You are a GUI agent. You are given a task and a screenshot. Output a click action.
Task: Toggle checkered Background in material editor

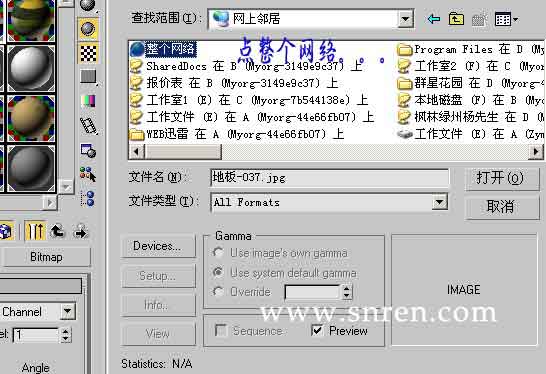(x=88, y=53)
